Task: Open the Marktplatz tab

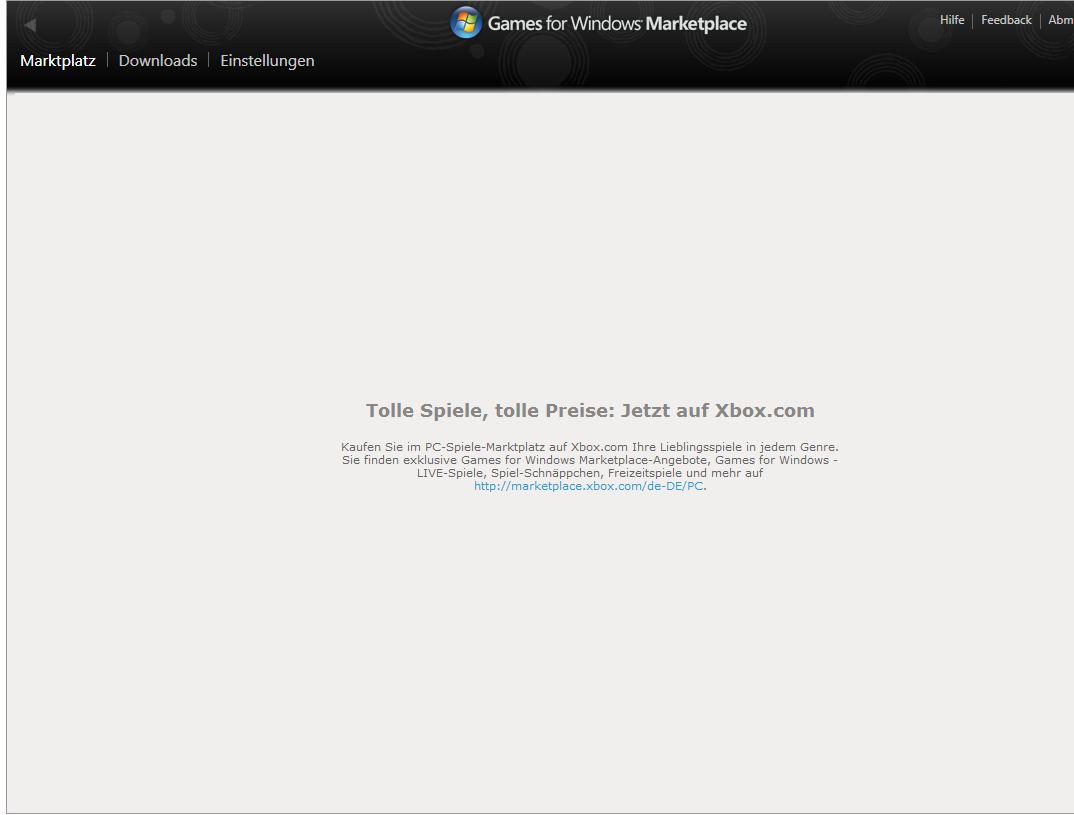Action: [x=58, y=60]
